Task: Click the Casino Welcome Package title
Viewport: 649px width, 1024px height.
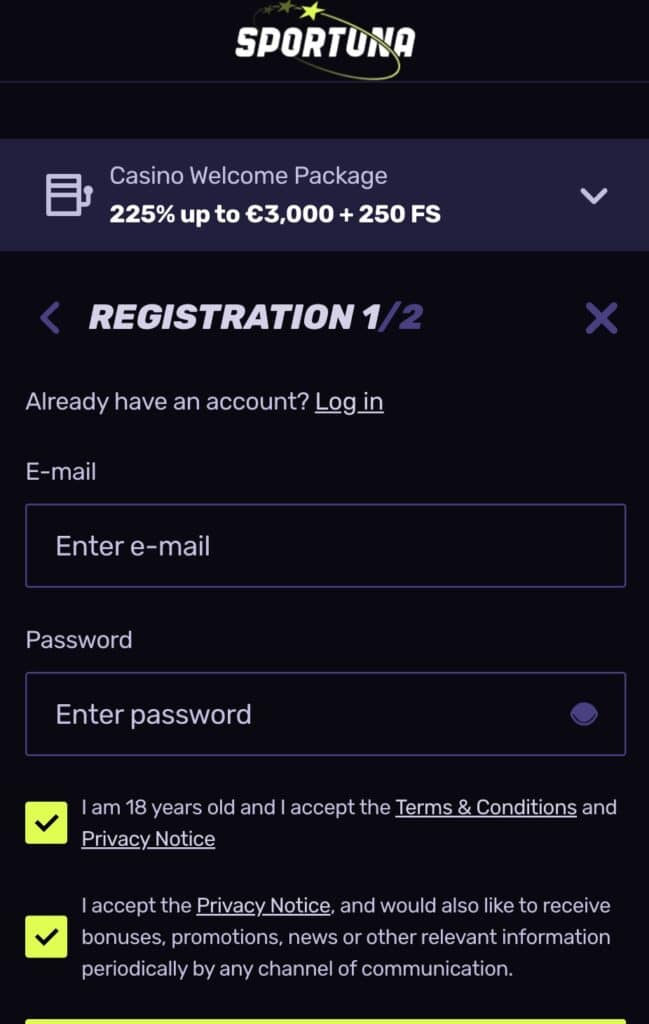Action: click(248, 176)
